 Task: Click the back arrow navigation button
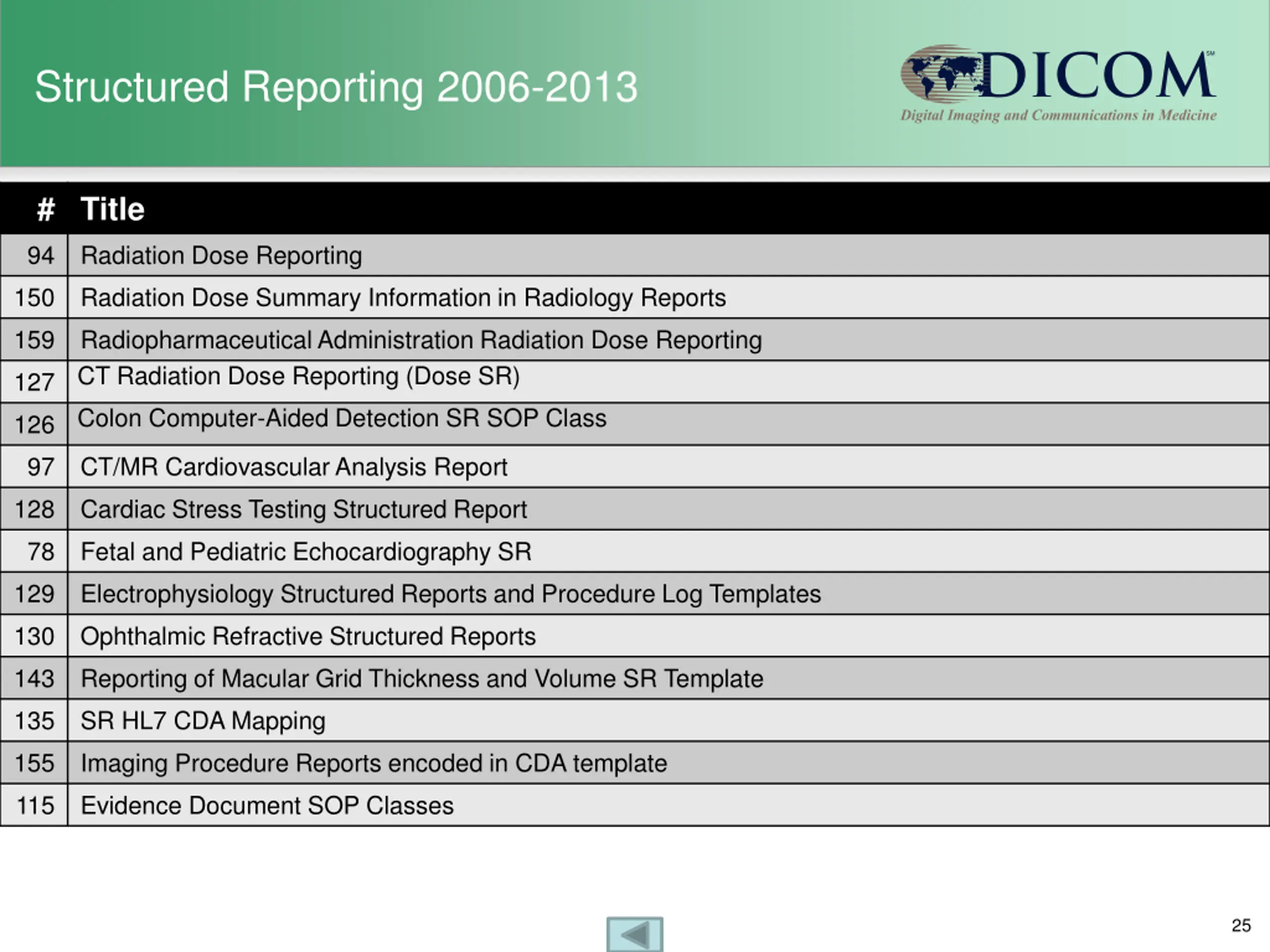[x=635, y=934]
